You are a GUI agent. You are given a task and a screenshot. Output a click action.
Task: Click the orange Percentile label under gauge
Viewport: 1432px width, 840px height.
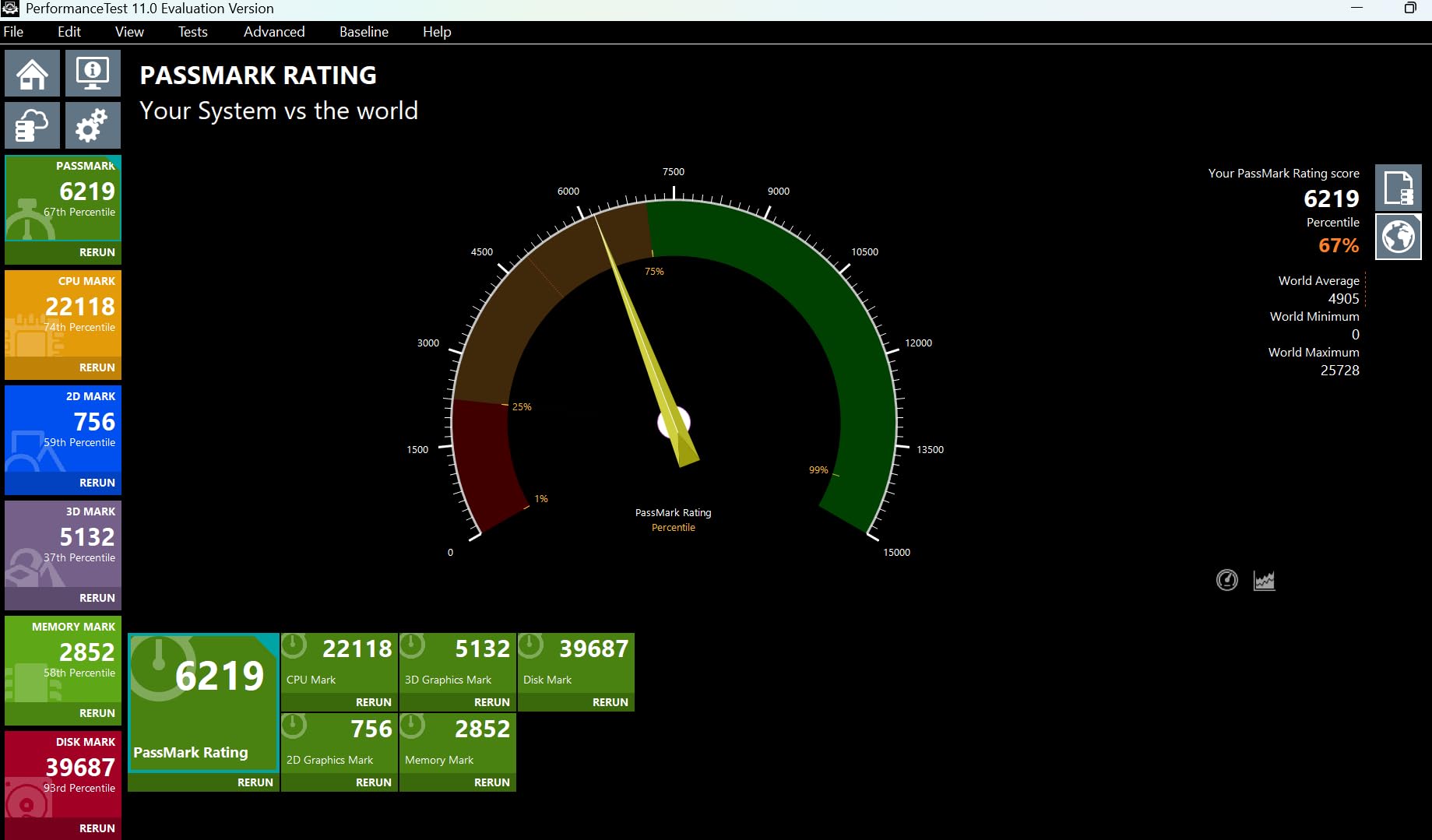(674, 528)
